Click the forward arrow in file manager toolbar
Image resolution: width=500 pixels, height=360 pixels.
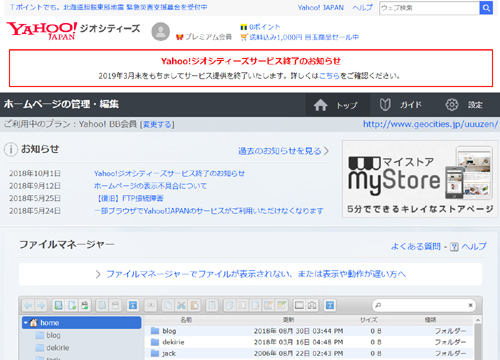(x=41, y=305)
